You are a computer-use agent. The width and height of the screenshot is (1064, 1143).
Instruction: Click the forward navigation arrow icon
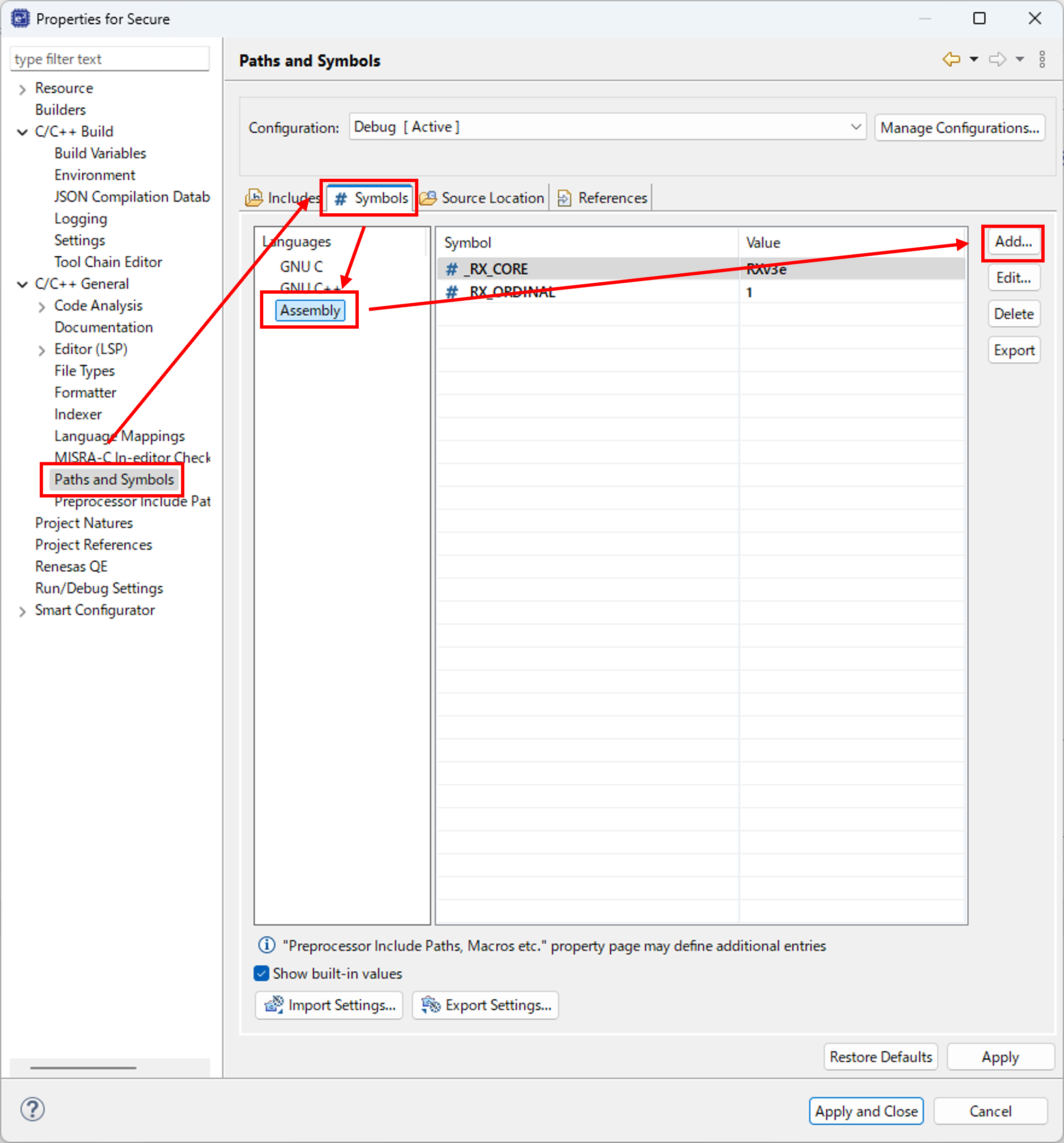click(997, 59)
